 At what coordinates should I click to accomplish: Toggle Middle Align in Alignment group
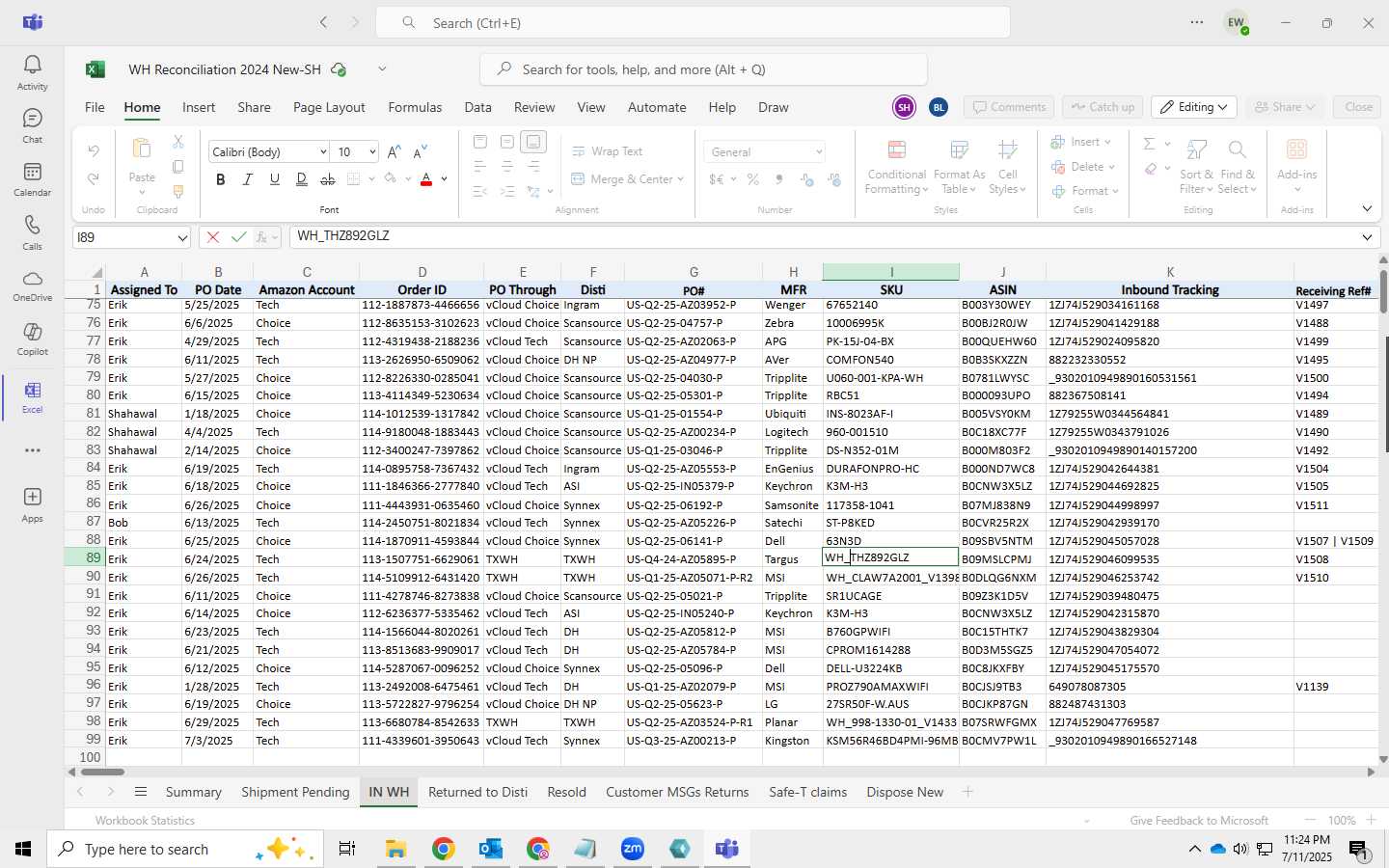[507, 142]
